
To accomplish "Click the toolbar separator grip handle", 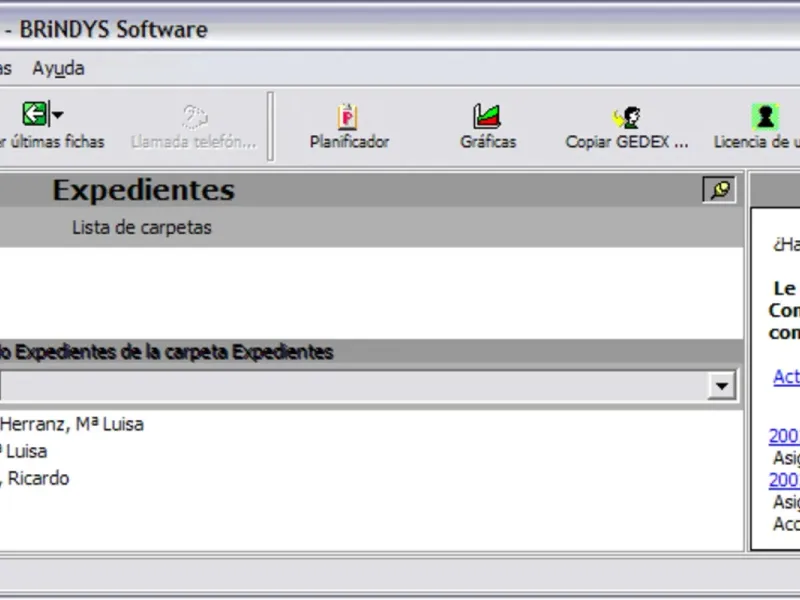I will pyautogui.click(x=270, y=127).
